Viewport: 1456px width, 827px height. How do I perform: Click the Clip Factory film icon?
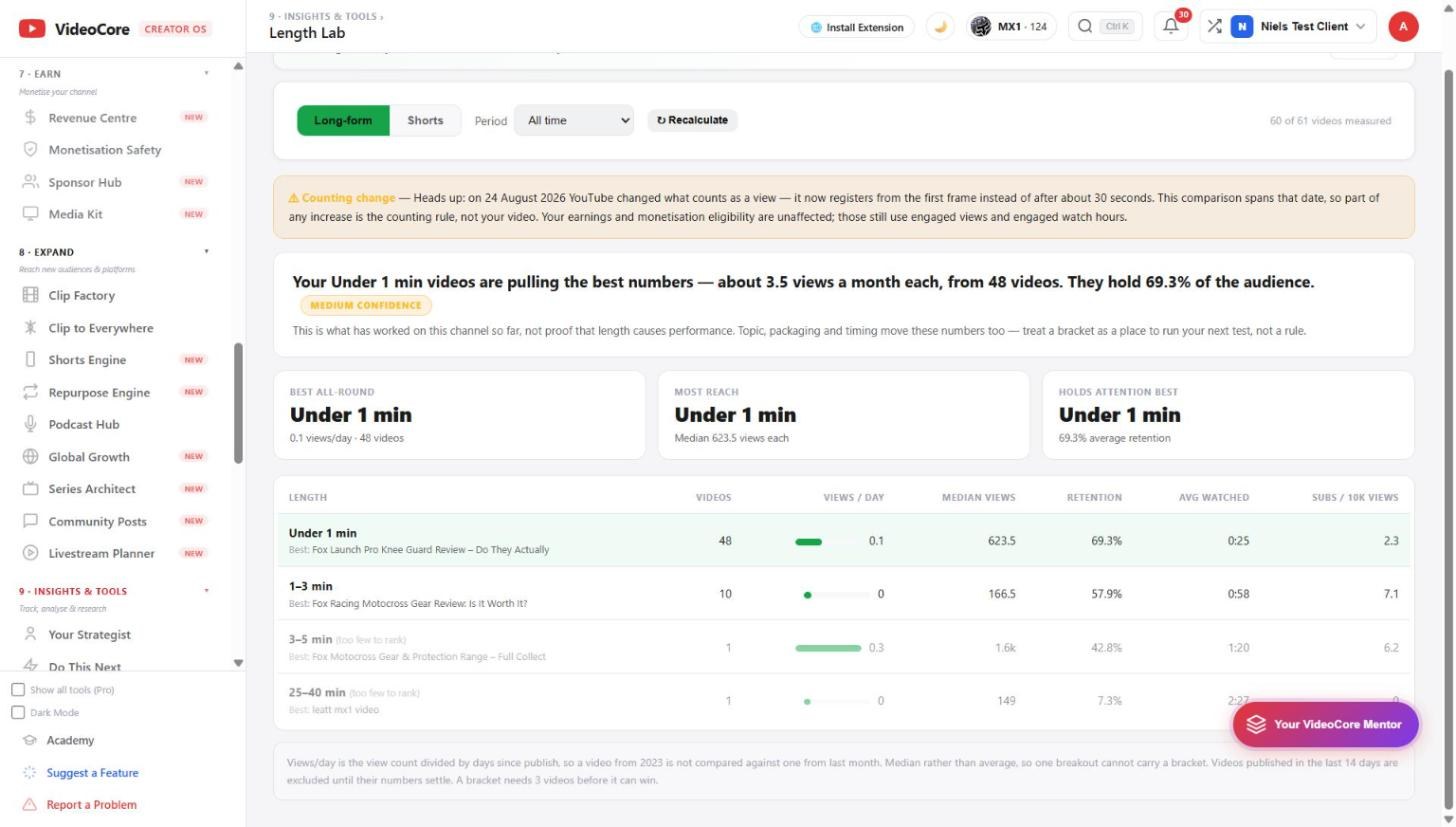(30, 296)
